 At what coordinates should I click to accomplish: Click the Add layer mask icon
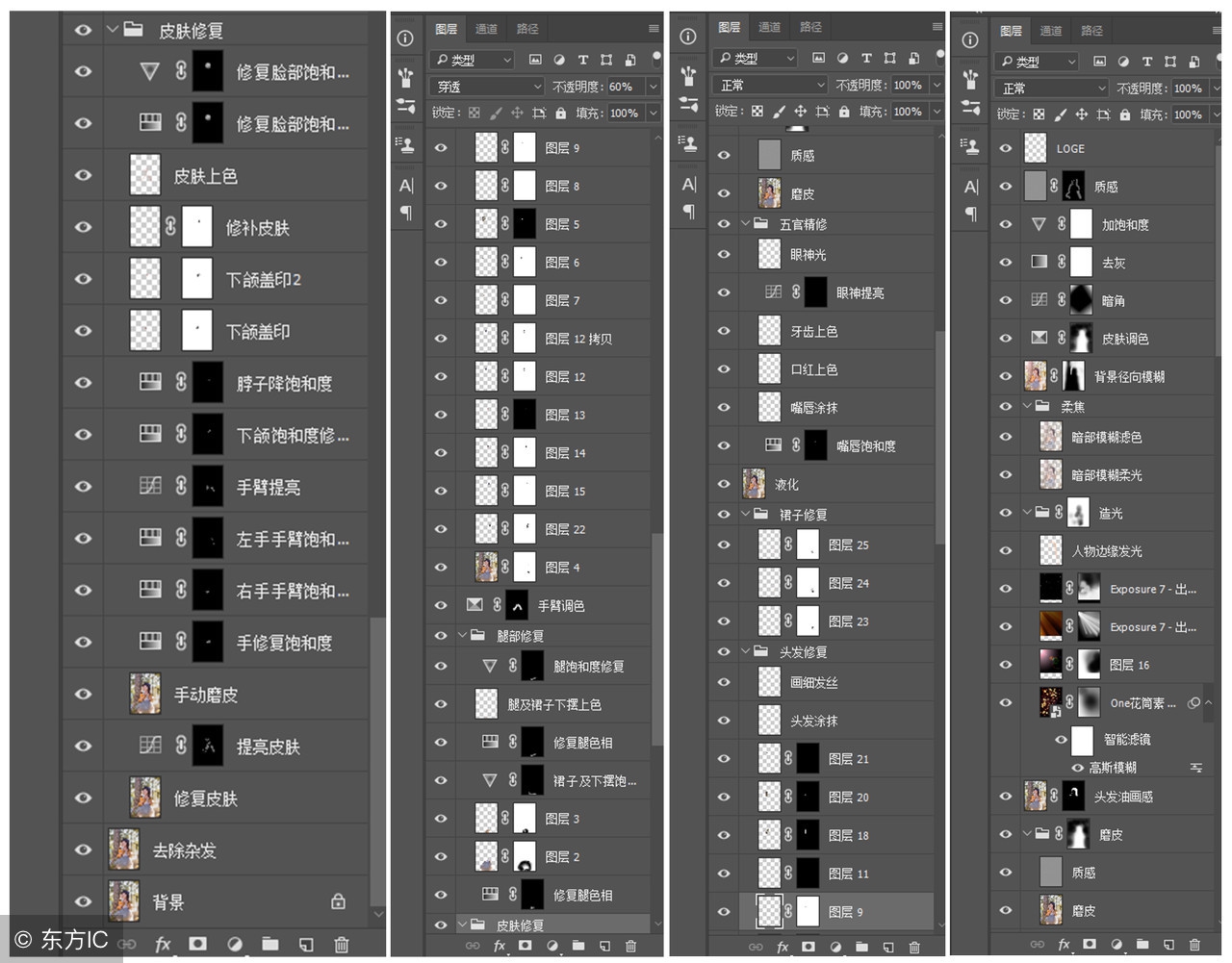tap(198, 945)
